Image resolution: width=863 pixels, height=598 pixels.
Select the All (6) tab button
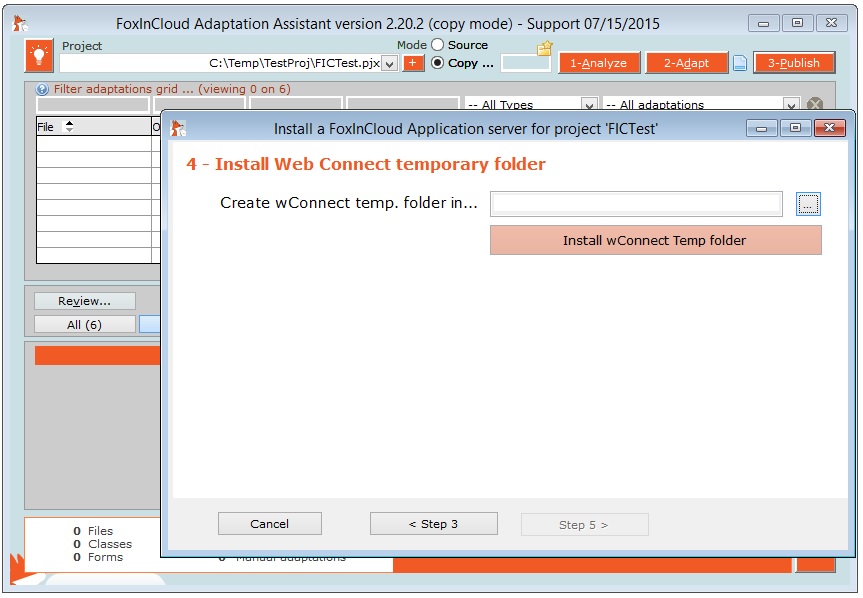(84, 324)
